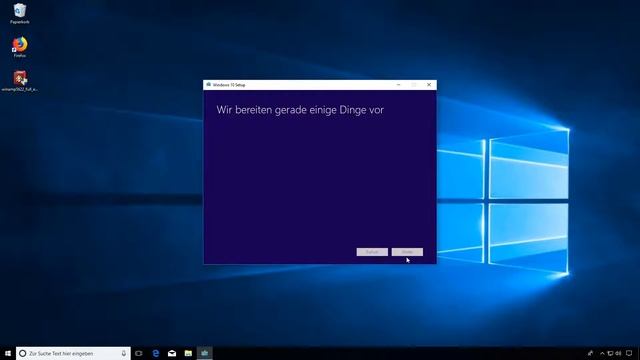Open Task View from the taskbar
Viewport: 640px width, 360px height.
pos(139,353)
